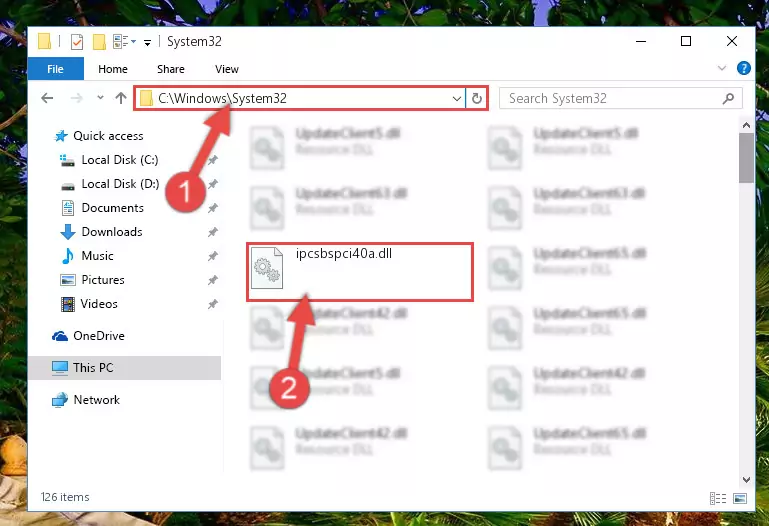769x526 pixels.
Task: Open Documents in sidebar
Action: click(x=112, y=208)
